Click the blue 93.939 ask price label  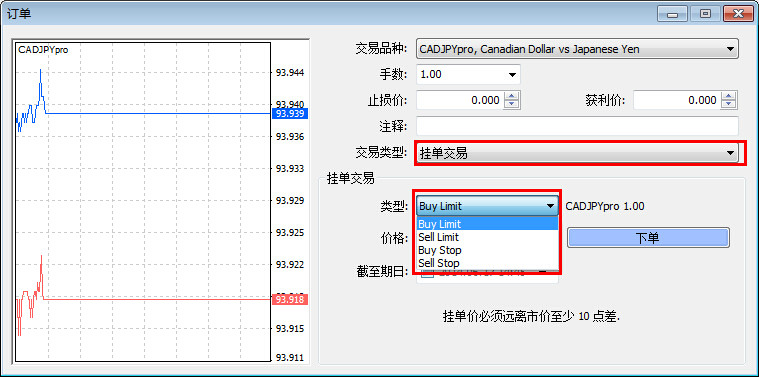click(290, 114)
